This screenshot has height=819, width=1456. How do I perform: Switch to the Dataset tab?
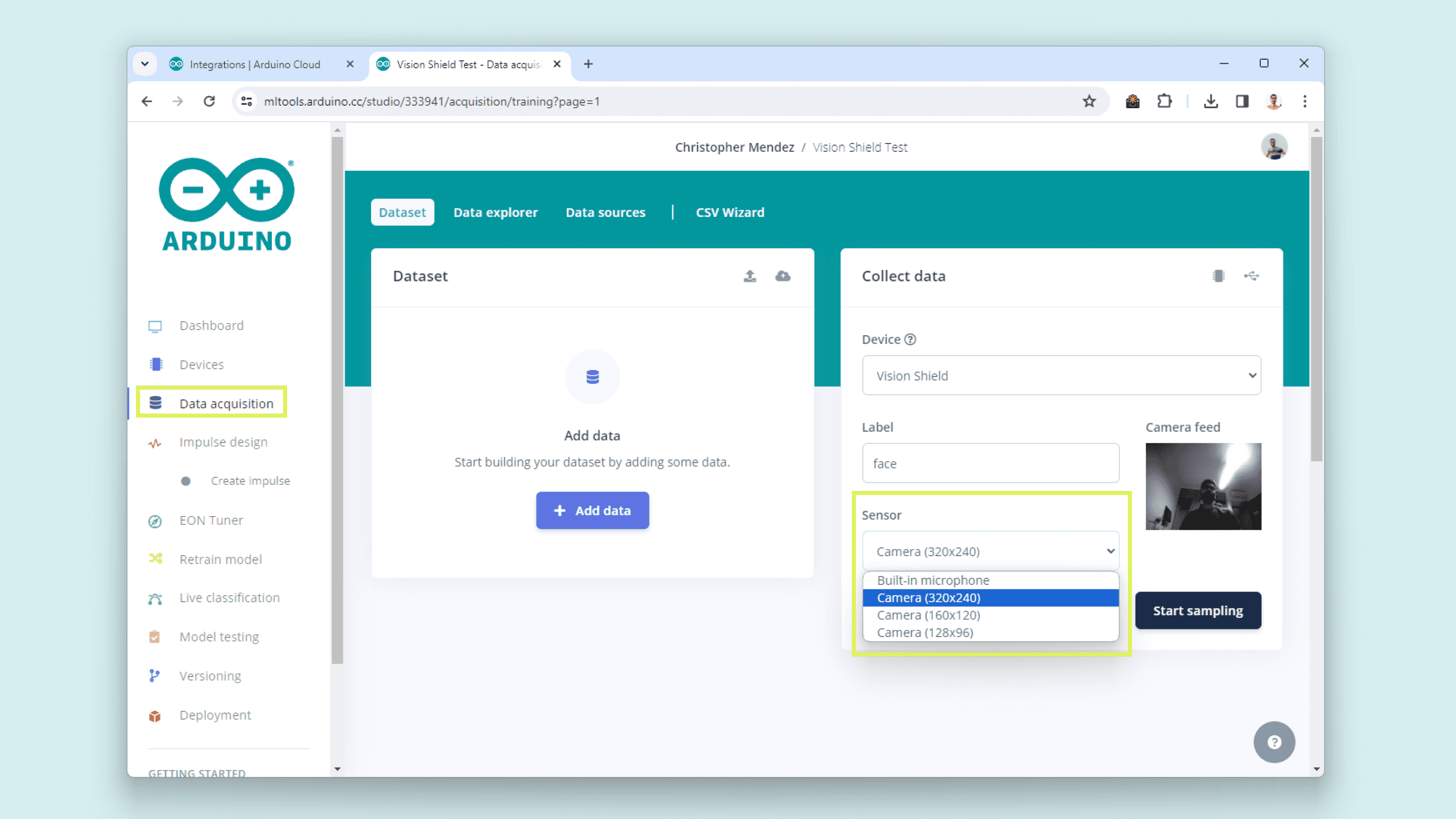click(x=402, y=212)
